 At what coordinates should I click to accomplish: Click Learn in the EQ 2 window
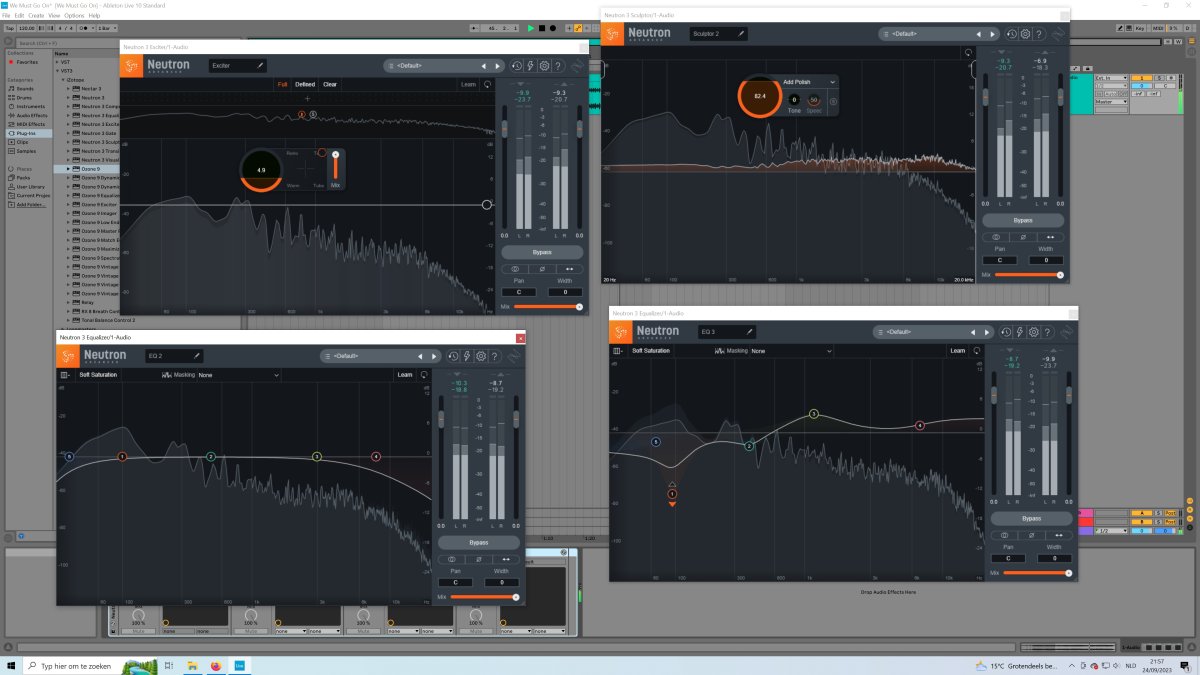tap(405, 375)
